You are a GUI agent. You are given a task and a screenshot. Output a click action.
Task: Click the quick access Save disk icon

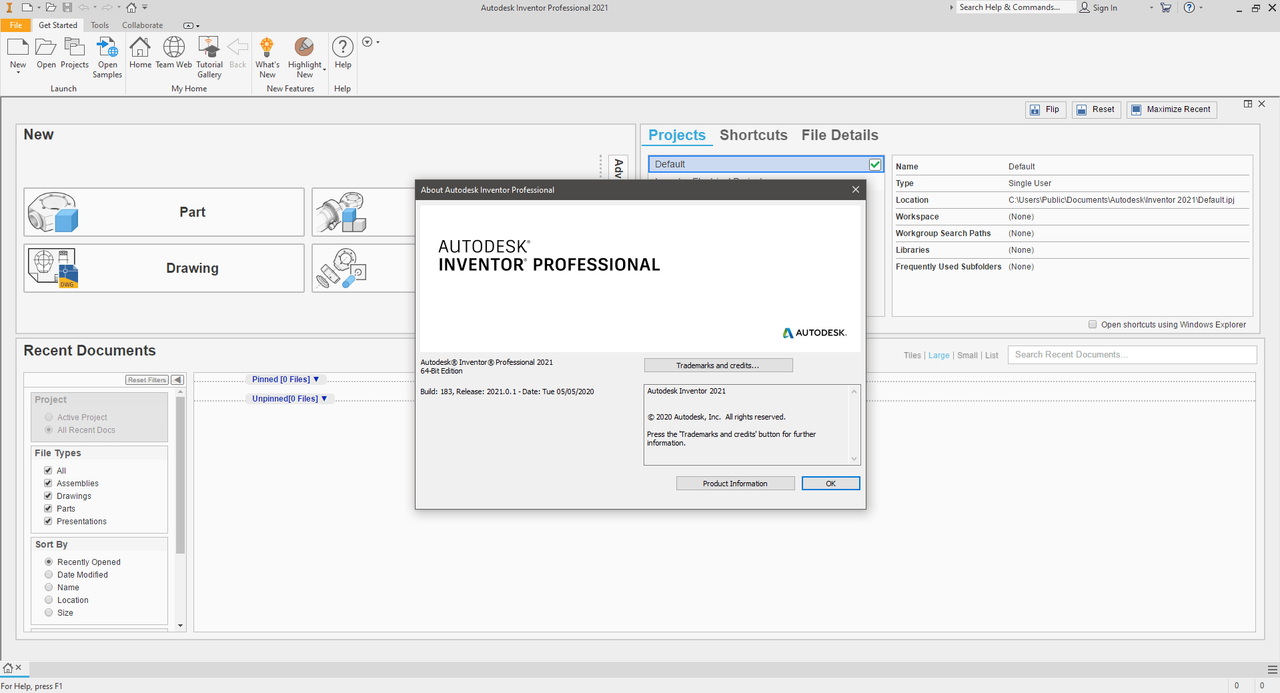point(67,7)
